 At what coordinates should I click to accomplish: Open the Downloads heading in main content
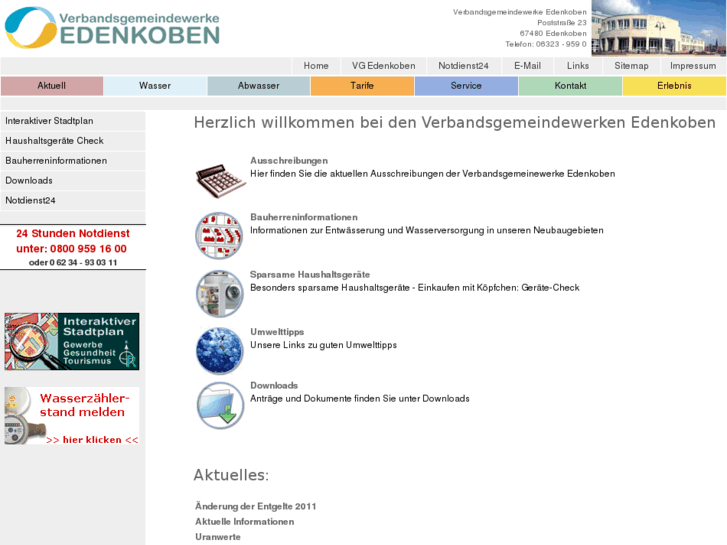click(x=274, y=385)
